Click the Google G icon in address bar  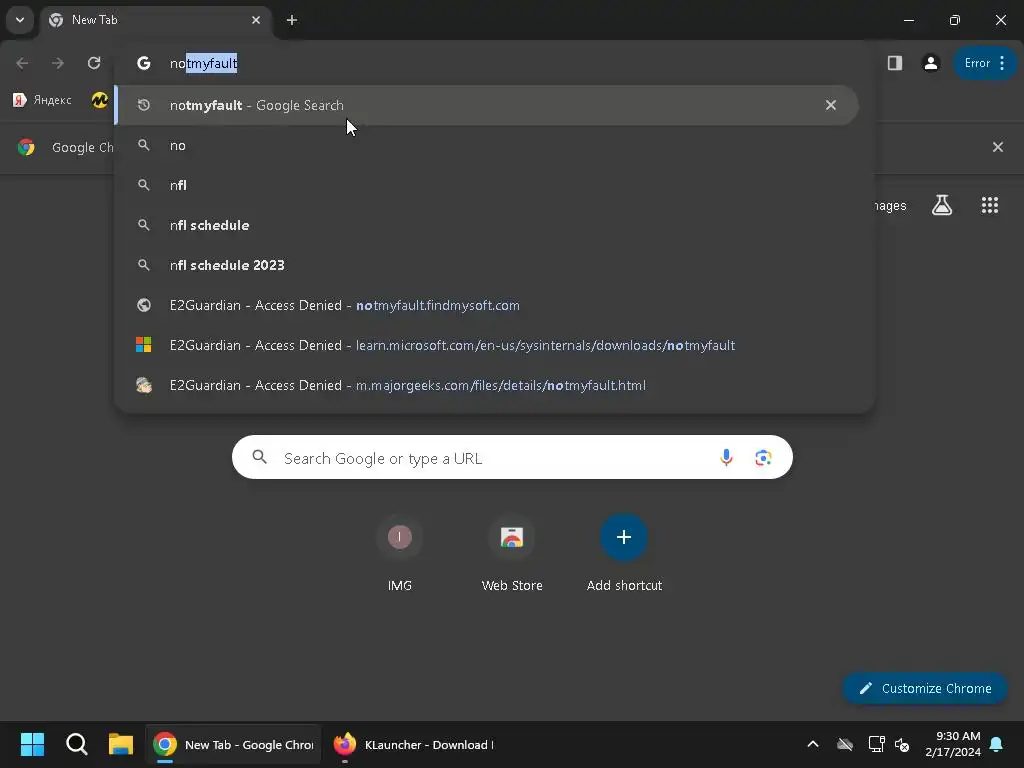click(144, 63)
